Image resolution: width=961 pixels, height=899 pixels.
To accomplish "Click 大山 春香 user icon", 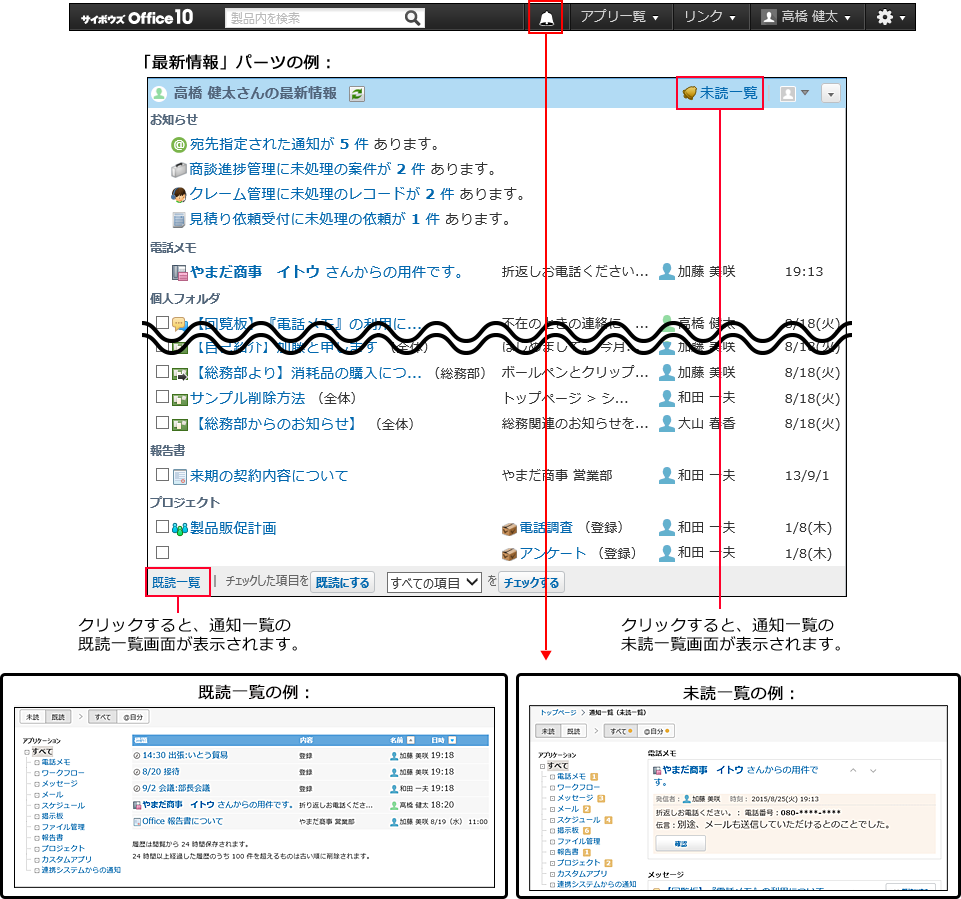I will click(x=666, y=423).
